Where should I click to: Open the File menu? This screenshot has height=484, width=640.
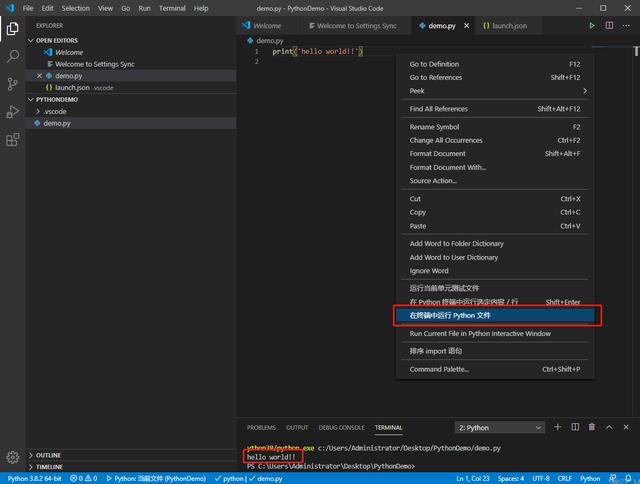[x=28, y=8]
